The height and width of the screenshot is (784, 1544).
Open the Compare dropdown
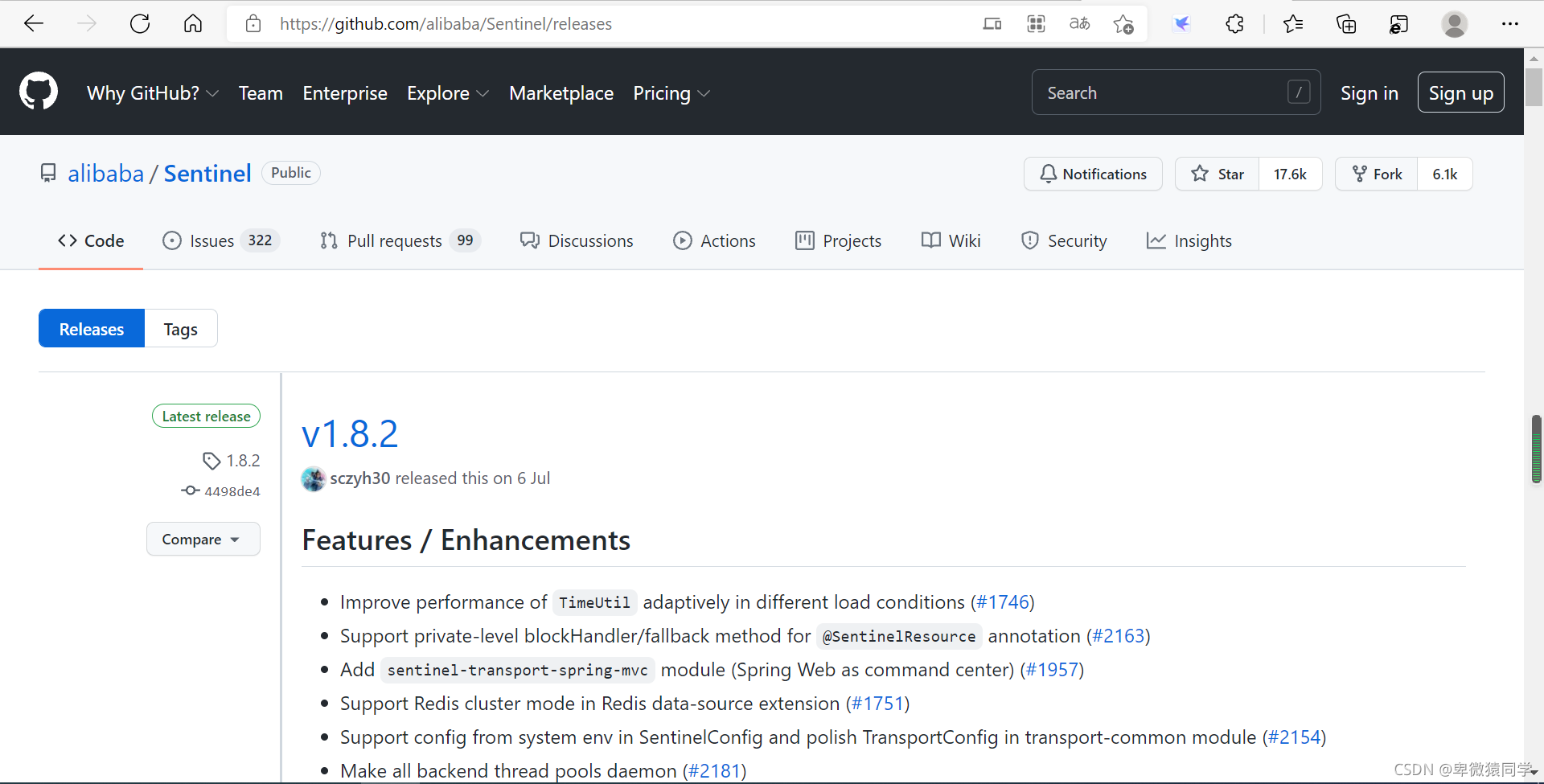tap(203, 539)
